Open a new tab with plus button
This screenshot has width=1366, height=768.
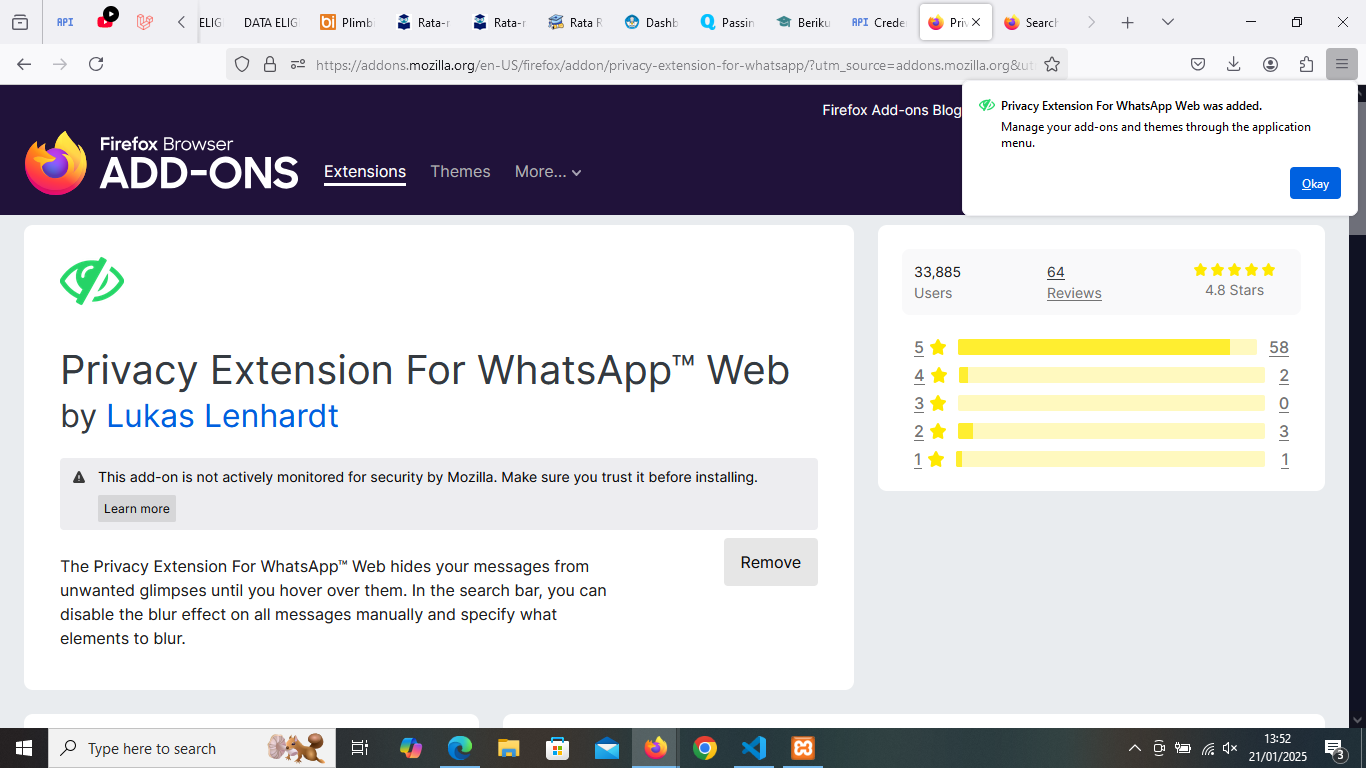tap(1128, 22)
